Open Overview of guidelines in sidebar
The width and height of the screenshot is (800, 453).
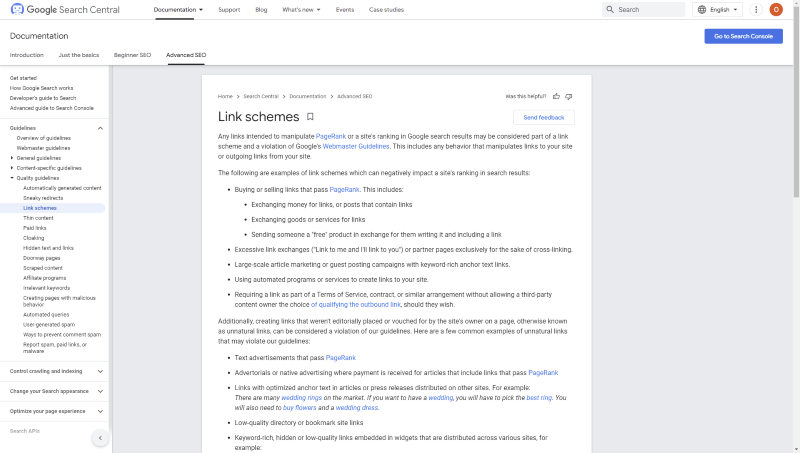tap(43, 138)
